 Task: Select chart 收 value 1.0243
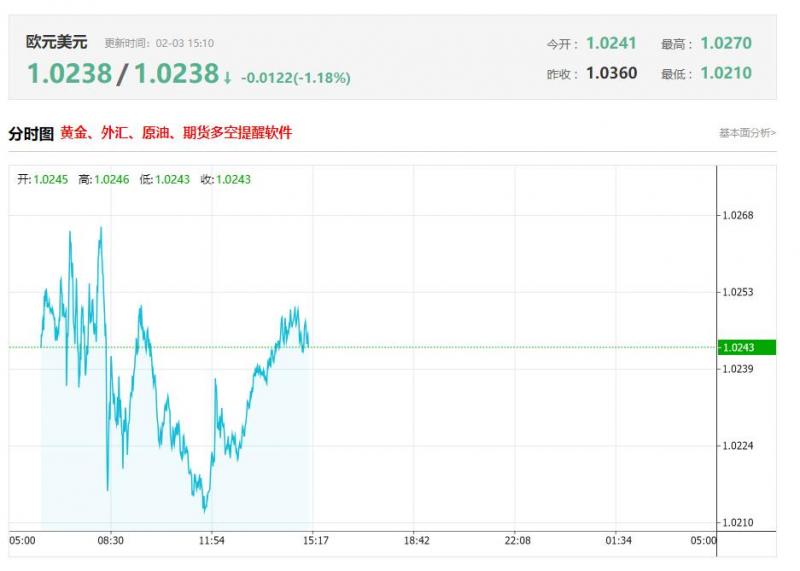[x=233, y=180]
